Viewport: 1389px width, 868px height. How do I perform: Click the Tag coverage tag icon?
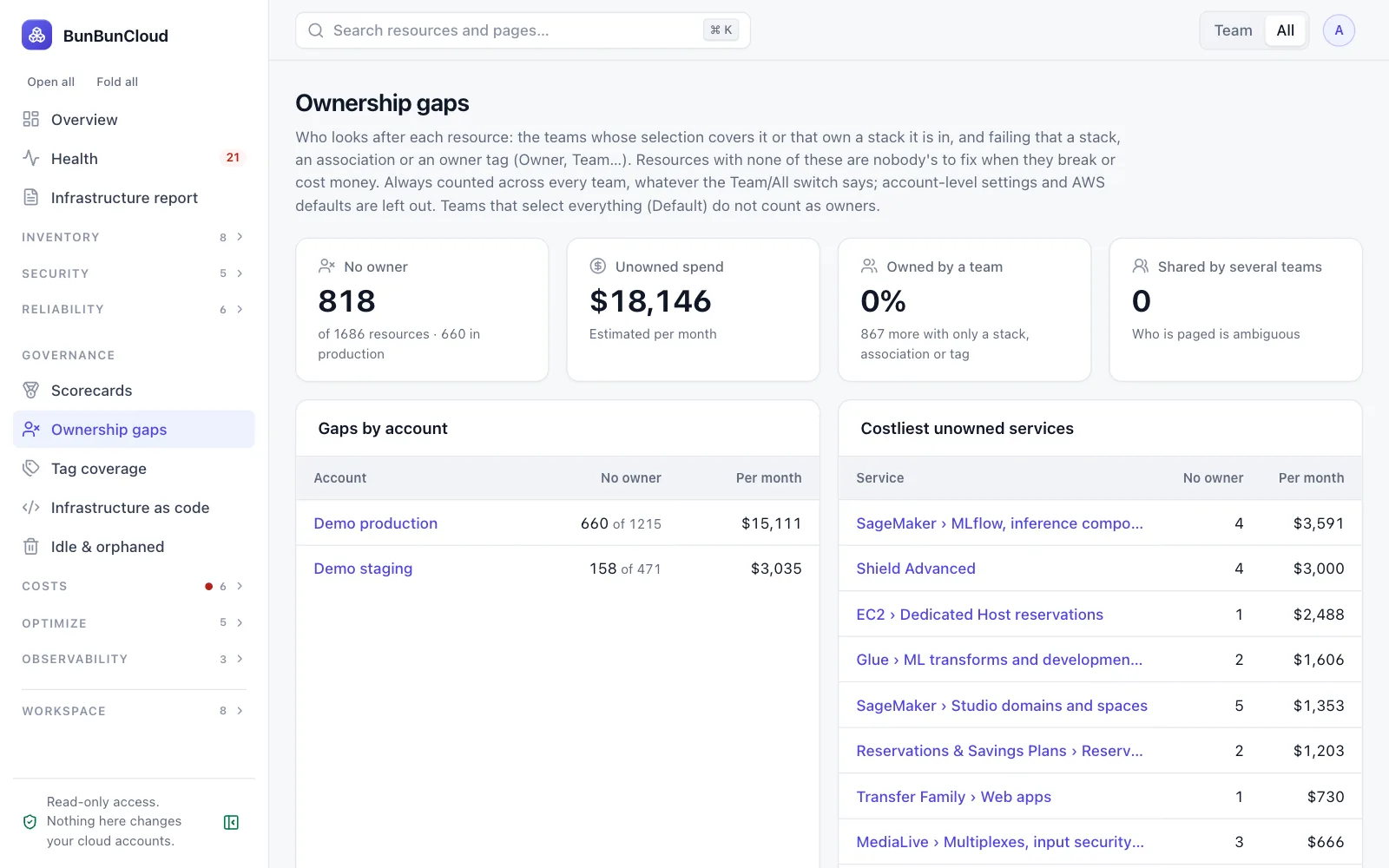point(31,468)
